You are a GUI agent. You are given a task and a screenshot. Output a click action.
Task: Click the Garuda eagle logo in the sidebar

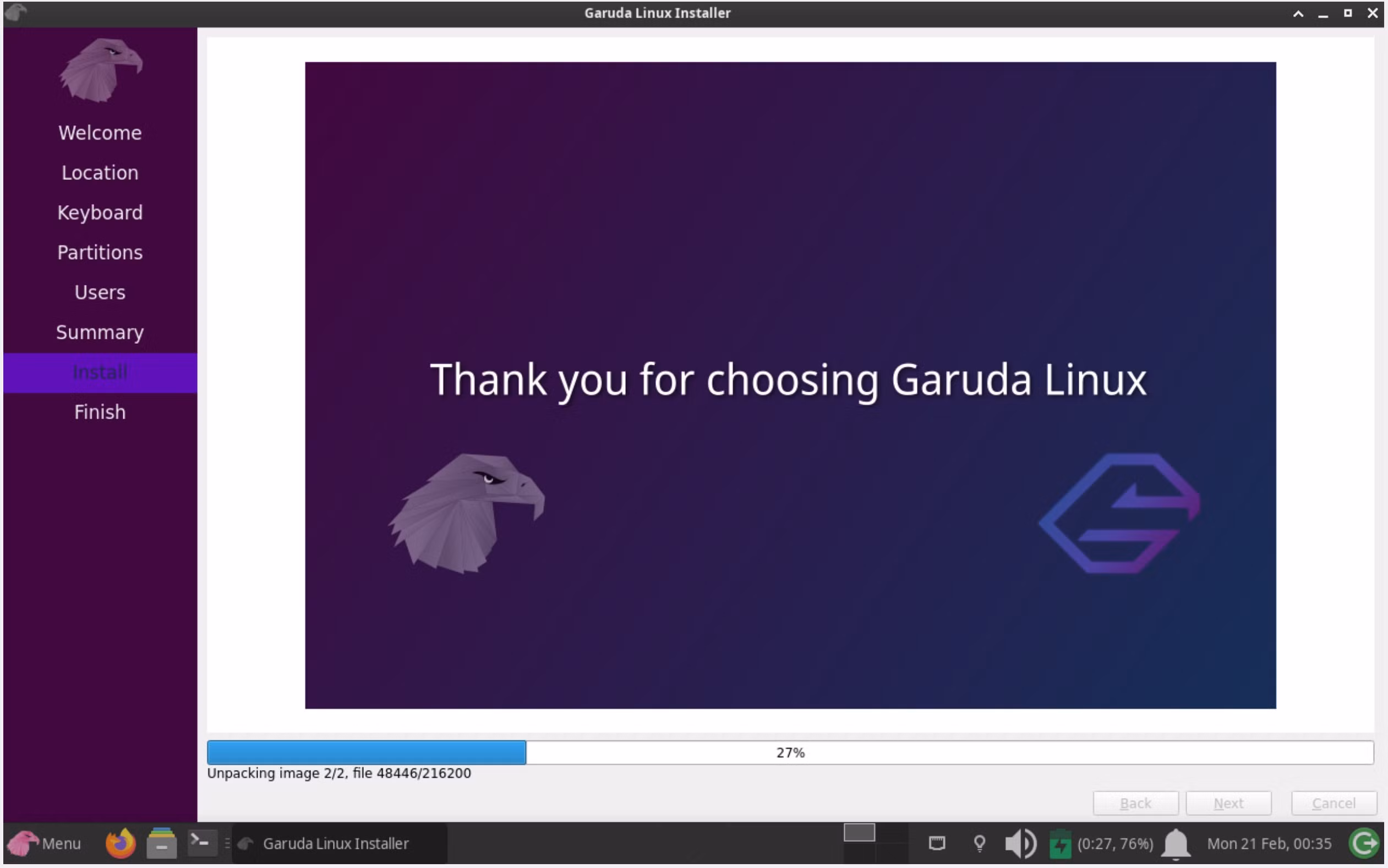[101, 70]
